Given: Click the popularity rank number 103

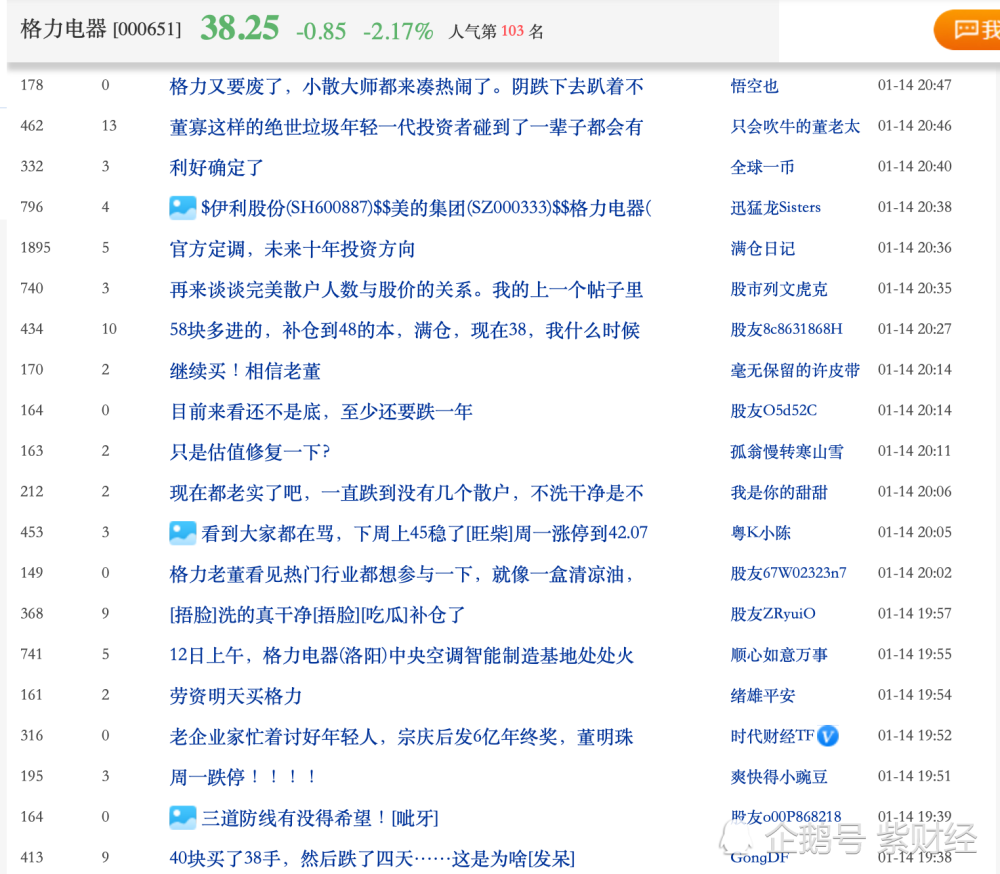Looking at the screenshot, I should pos(512,31).
